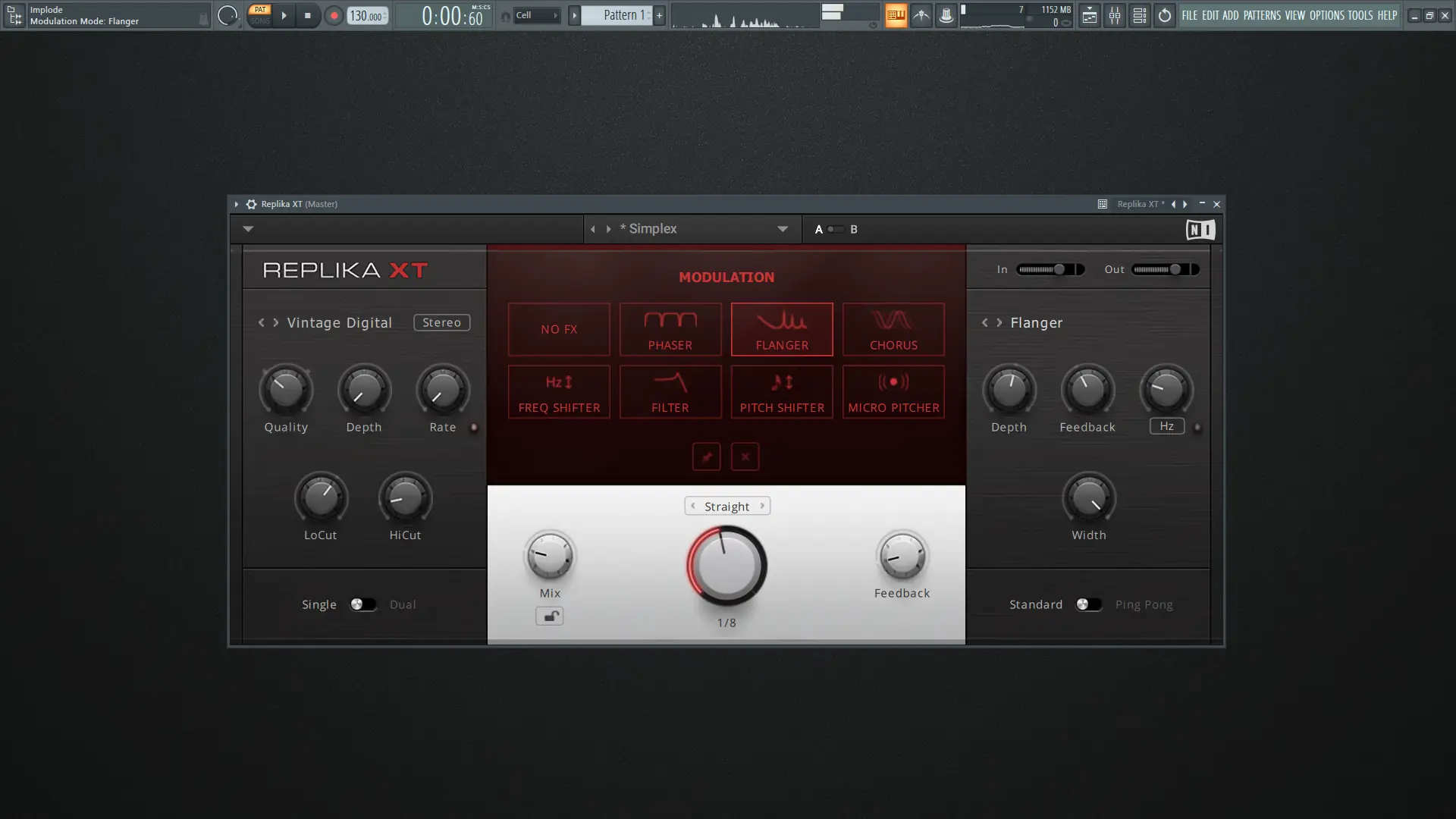The width and height of the screenshot is (1456, 819).
Task: Switch Standard to Ping Pong mode
Action: (1088, 604)
